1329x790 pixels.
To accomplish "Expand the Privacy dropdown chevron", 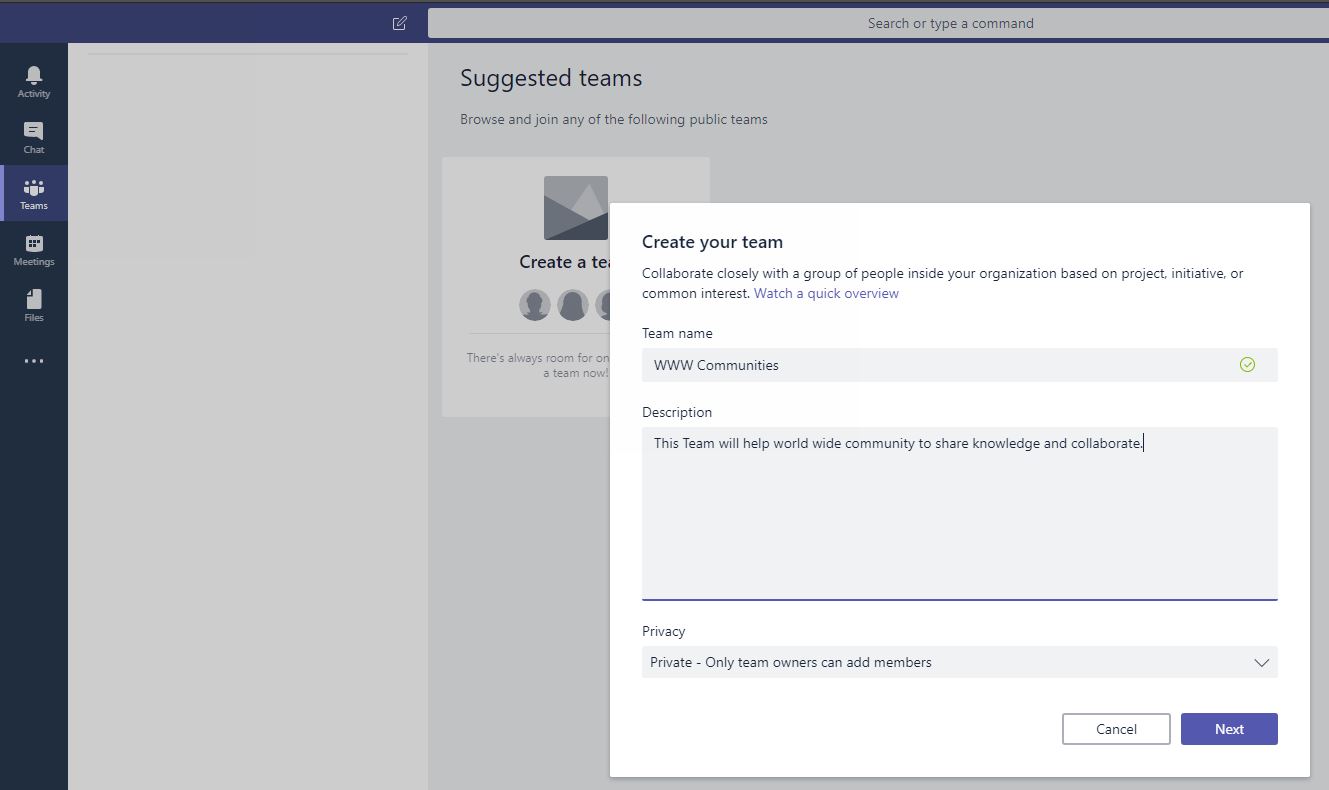I will coord(1261,662).
